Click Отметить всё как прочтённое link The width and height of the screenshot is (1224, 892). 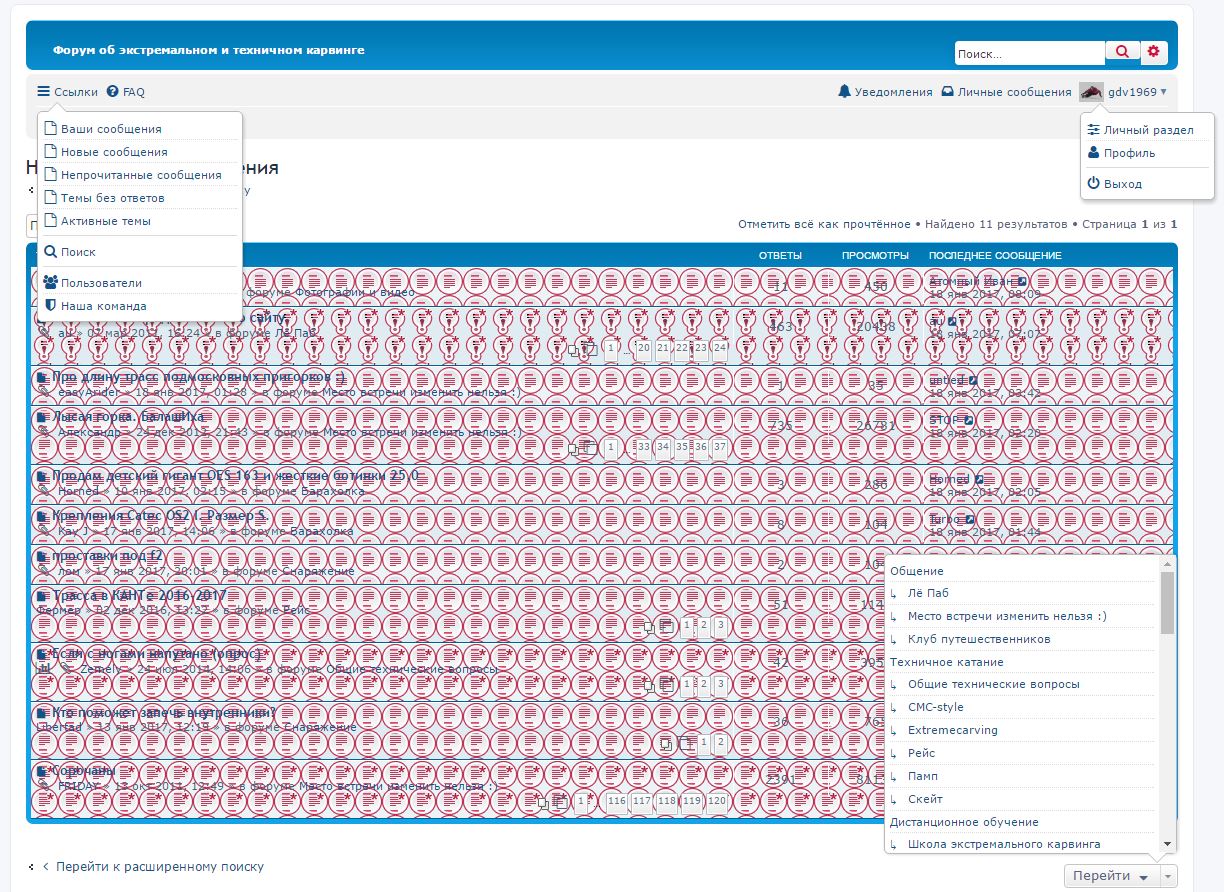click(x=823, y=224)
